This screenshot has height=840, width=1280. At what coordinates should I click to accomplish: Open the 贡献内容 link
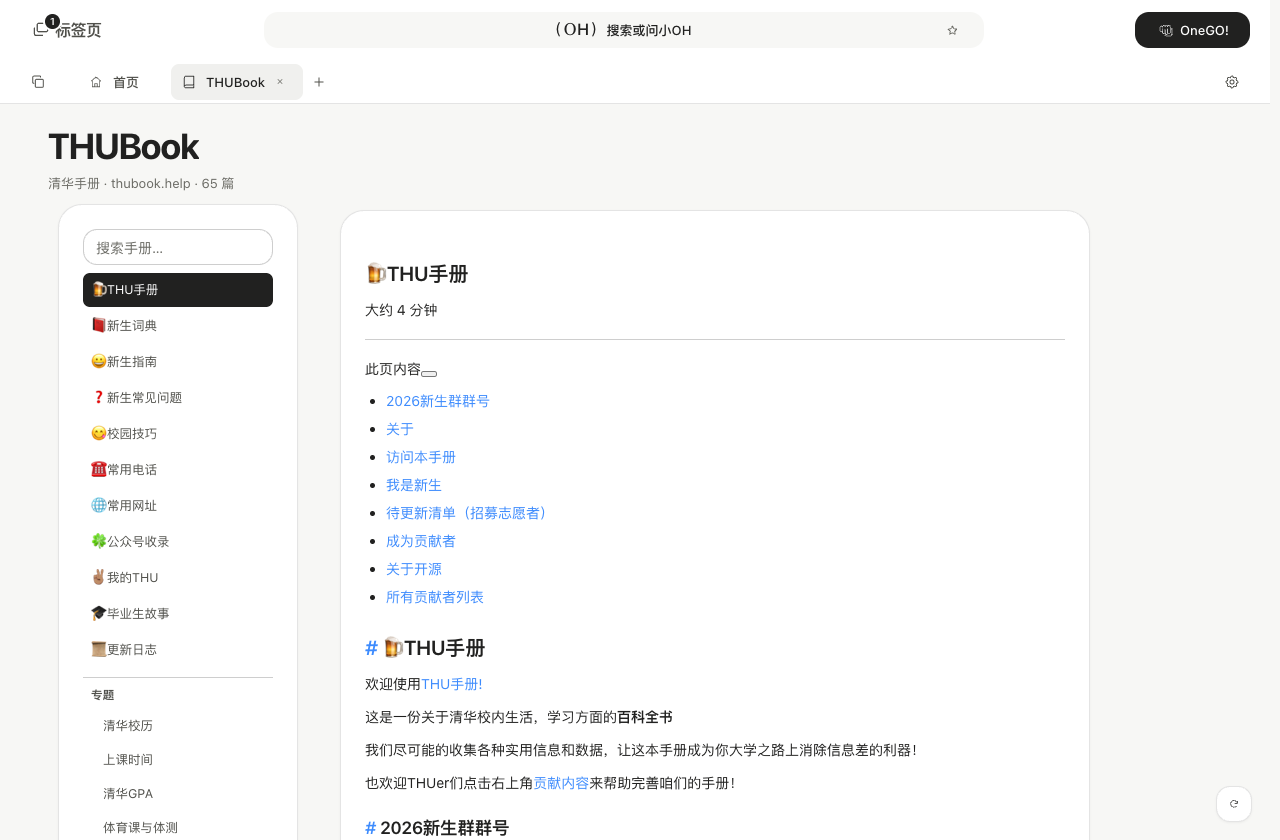point(561,783)
